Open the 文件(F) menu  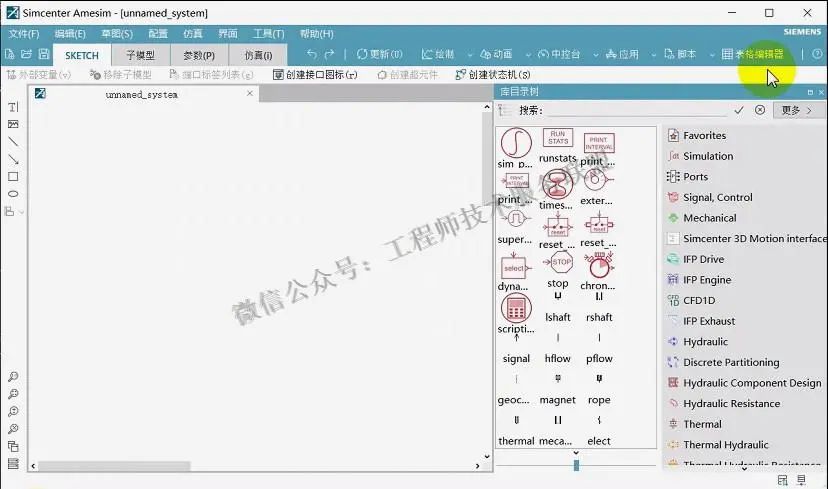pos(24,34)
